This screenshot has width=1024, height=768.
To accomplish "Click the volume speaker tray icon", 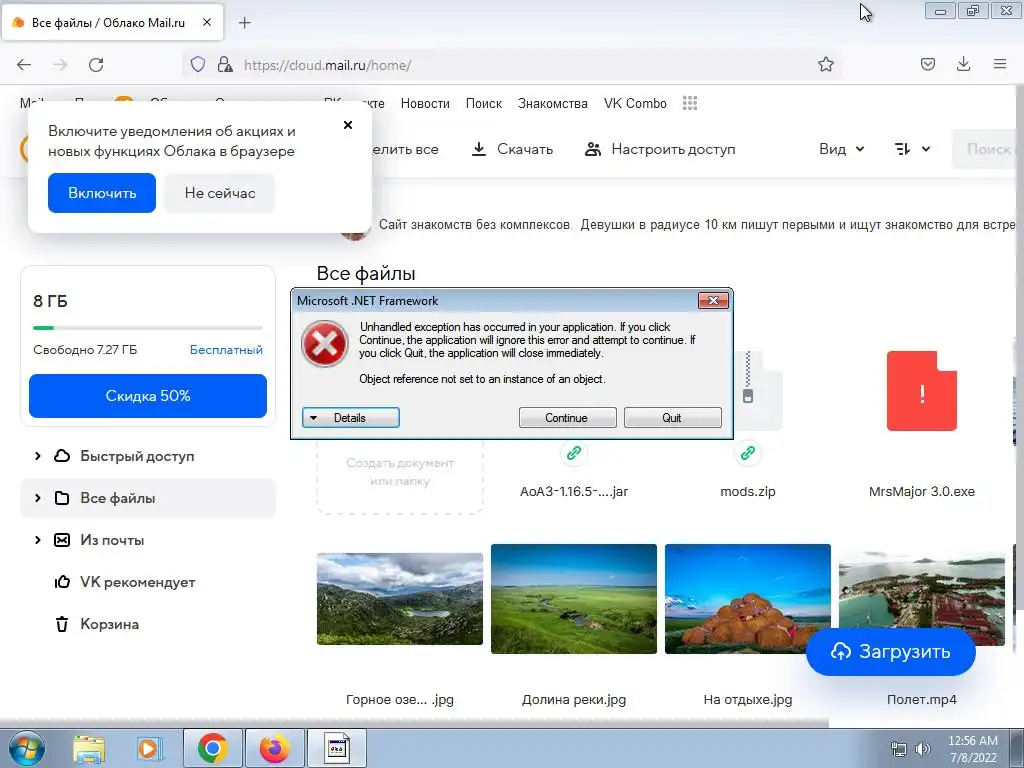I will (x=923, y=749).
